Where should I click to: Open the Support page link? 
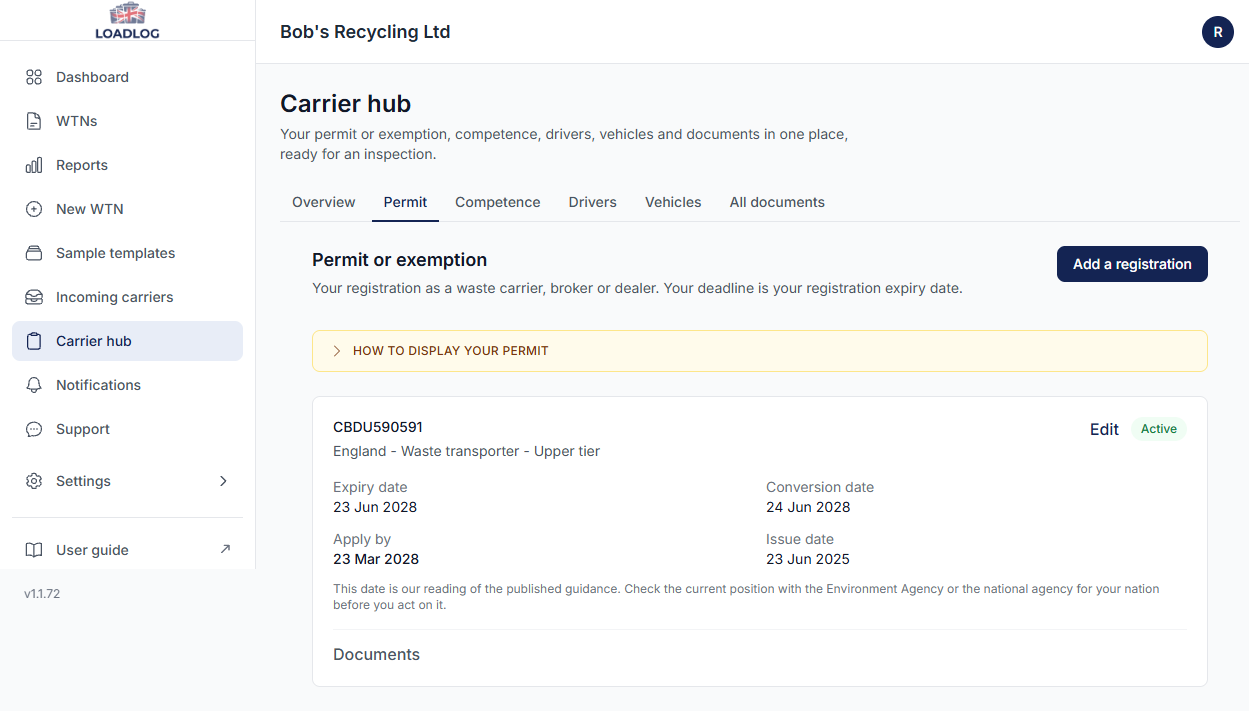(127, 429)
